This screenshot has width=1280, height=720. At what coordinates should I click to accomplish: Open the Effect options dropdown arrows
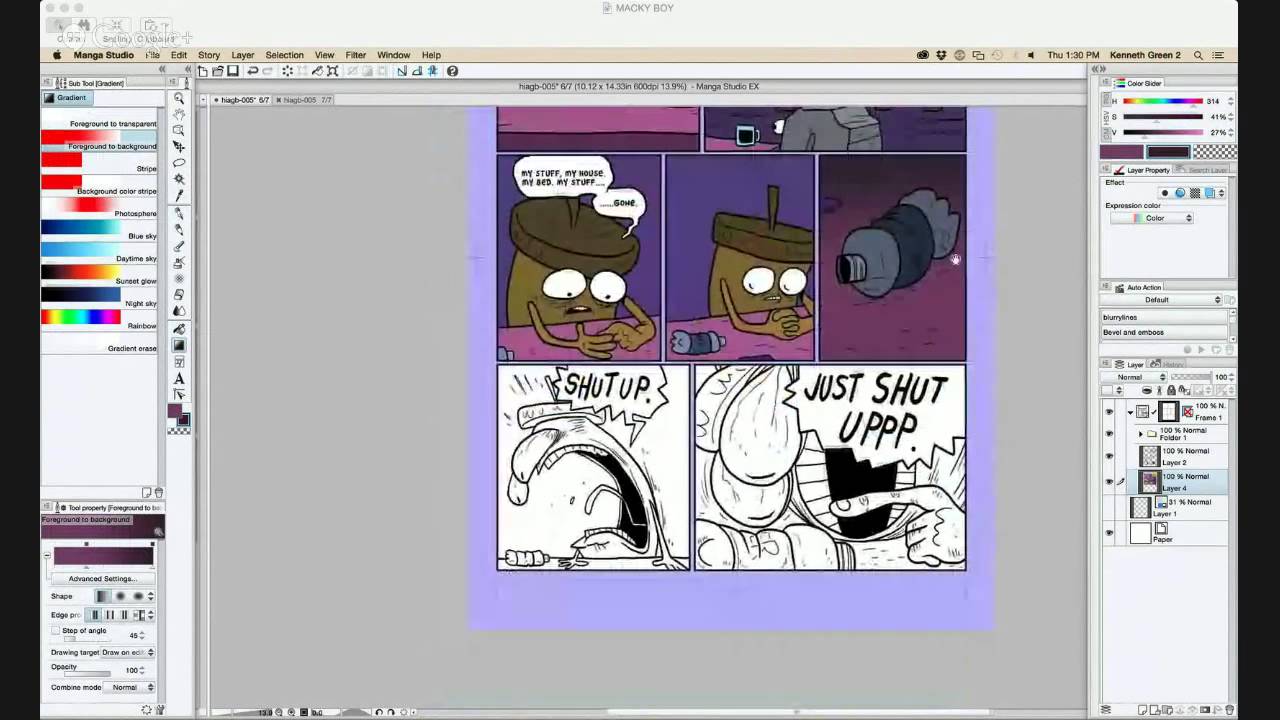pyautogui.click(x=1221, y=193)
